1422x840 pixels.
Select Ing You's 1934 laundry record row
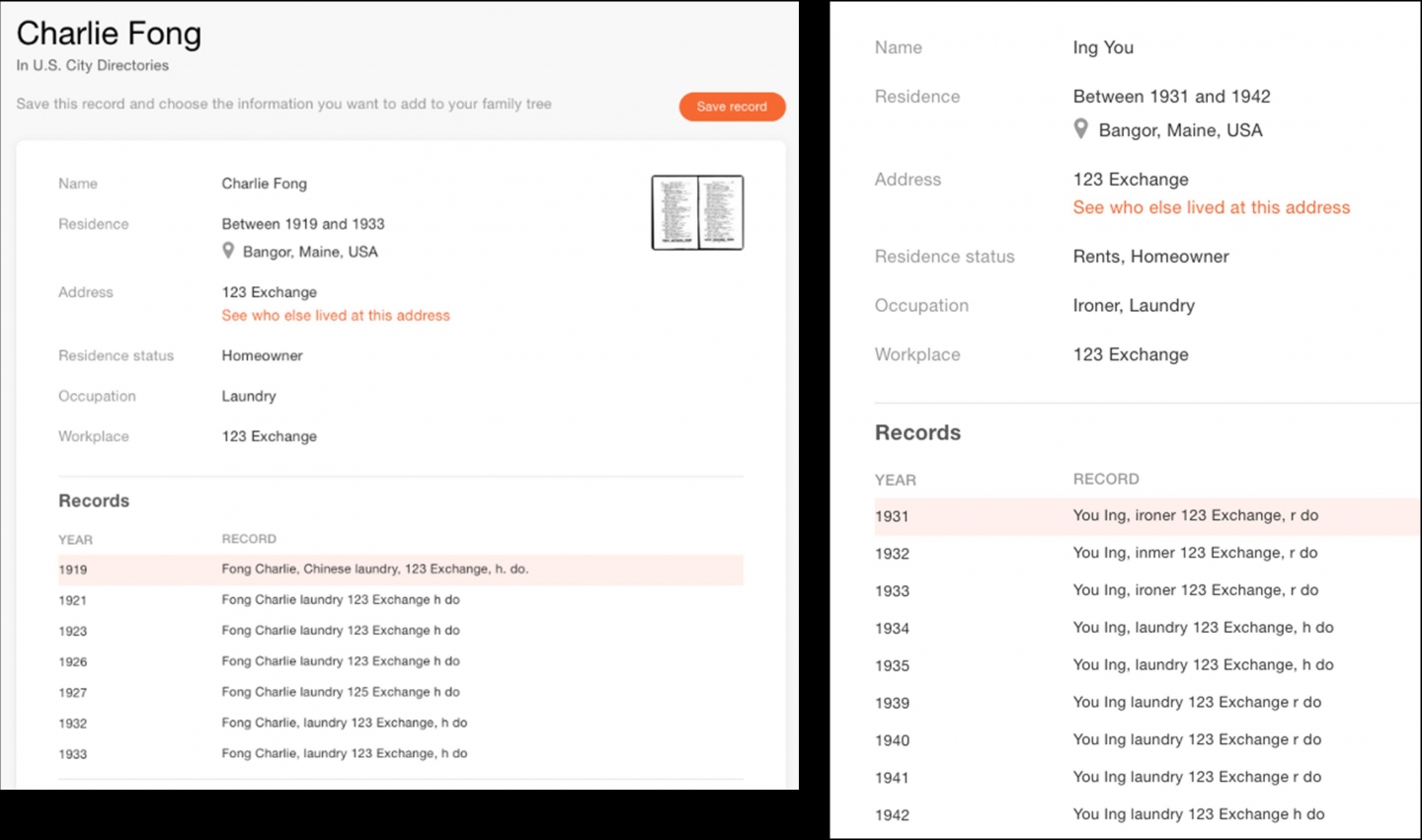coord(1147,628)
